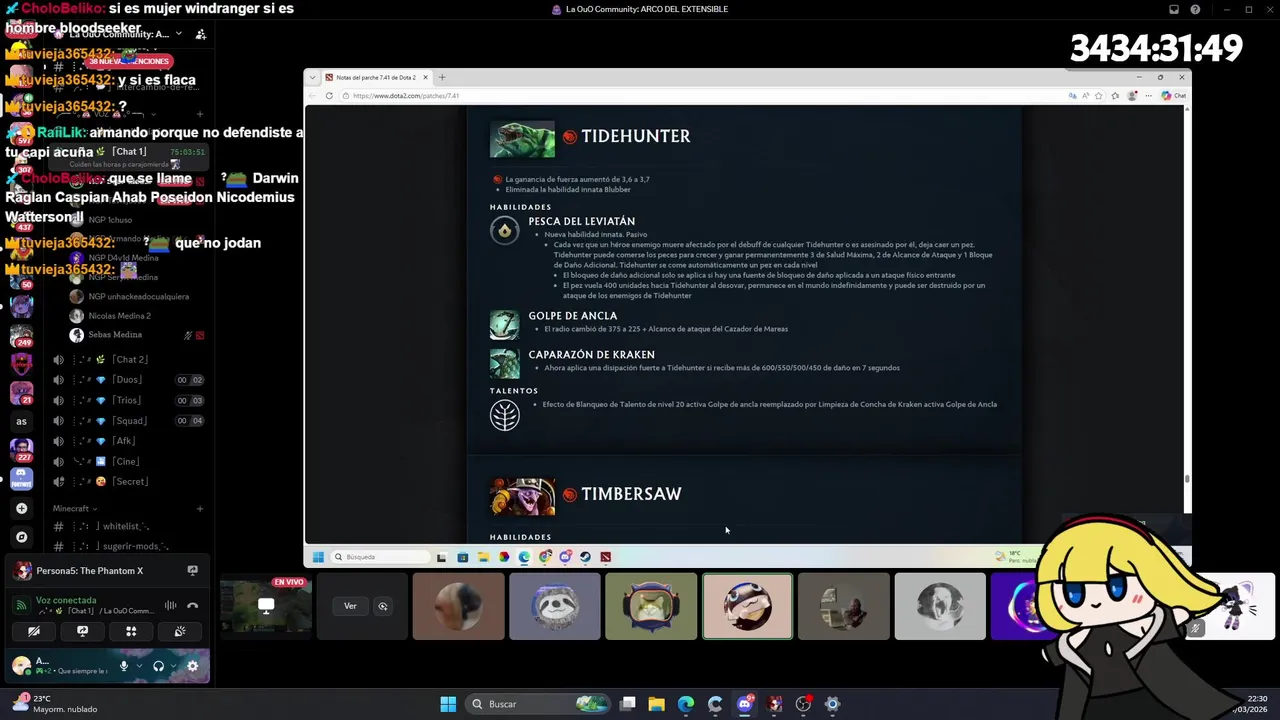
Task: Open Discord from the Windows taskbar
Action: pyautogui.click(x=744, y=704)
